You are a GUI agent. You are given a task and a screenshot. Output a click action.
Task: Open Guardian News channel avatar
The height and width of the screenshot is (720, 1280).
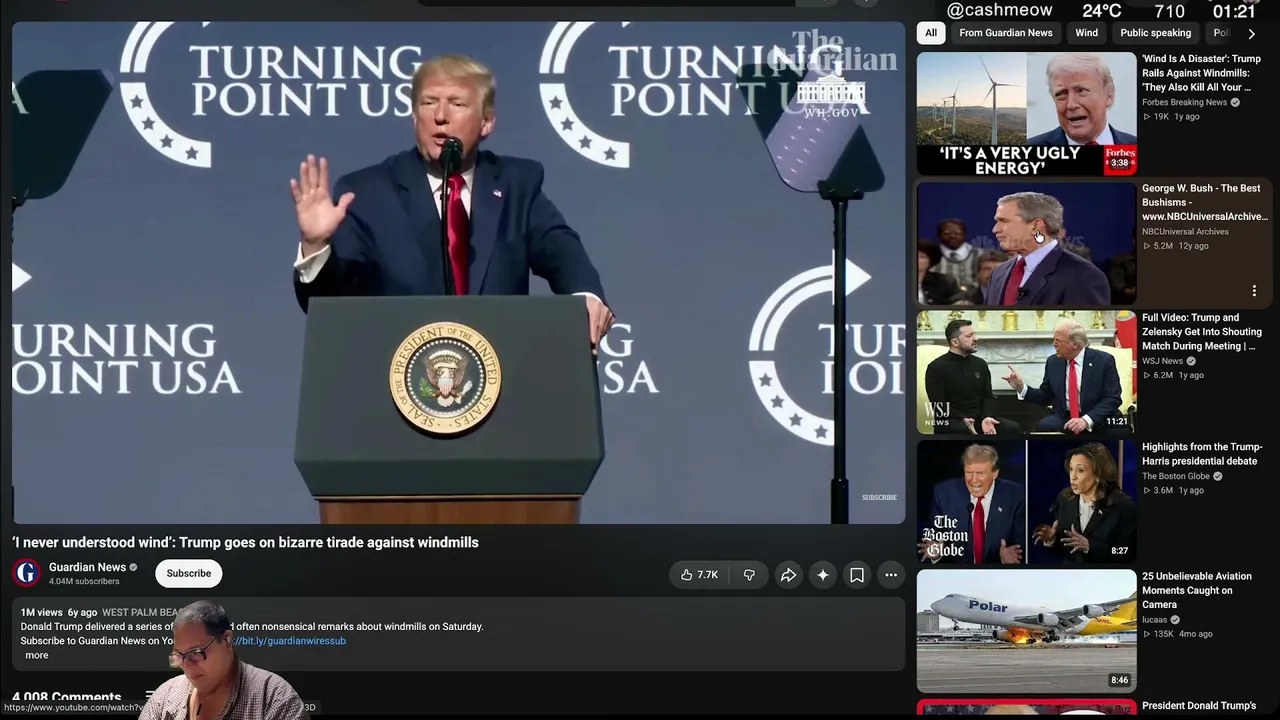point(27,573)
